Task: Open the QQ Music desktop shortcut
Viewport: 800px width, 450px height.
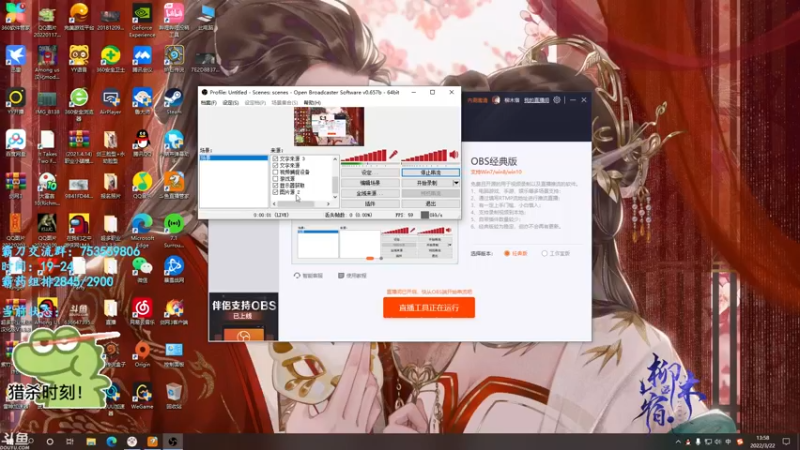Action: click(142, 185)
